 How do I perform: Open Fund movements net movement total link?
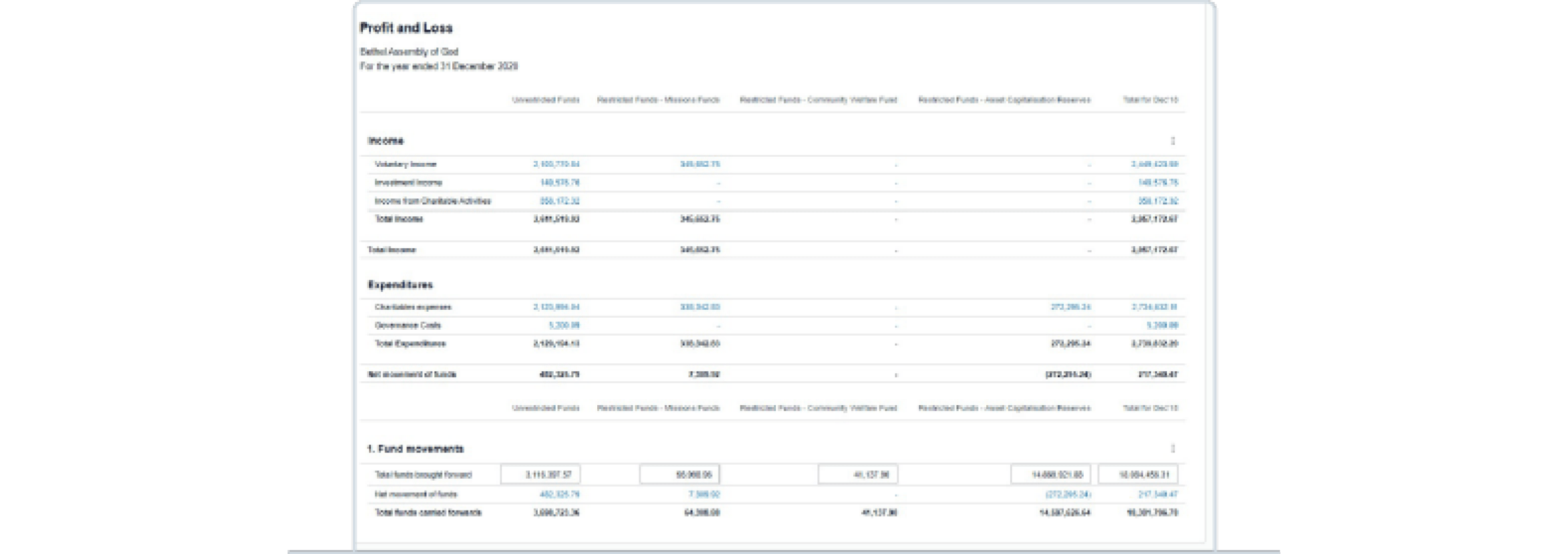pyautogui.click(x=1158, y=495)
